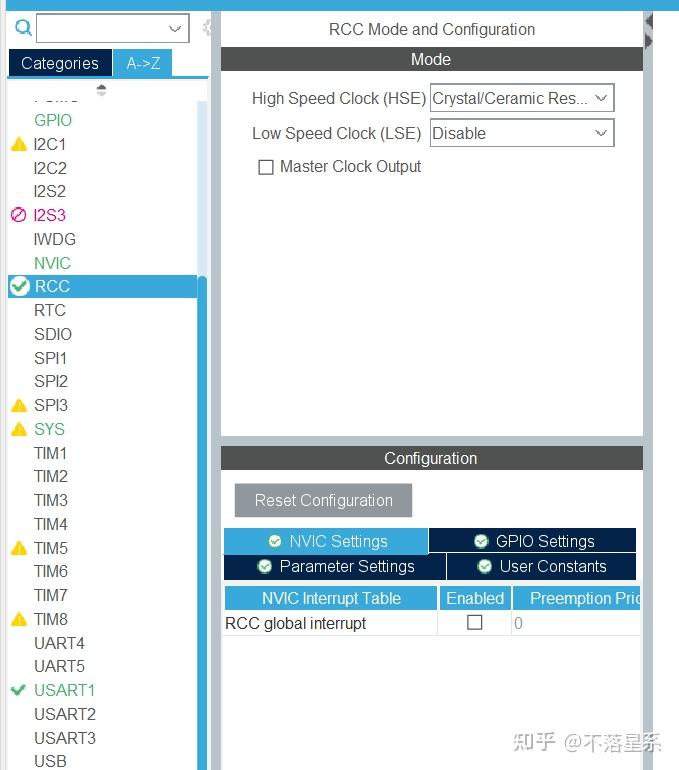Click preemption priority value 0

[x=518, y=623]
